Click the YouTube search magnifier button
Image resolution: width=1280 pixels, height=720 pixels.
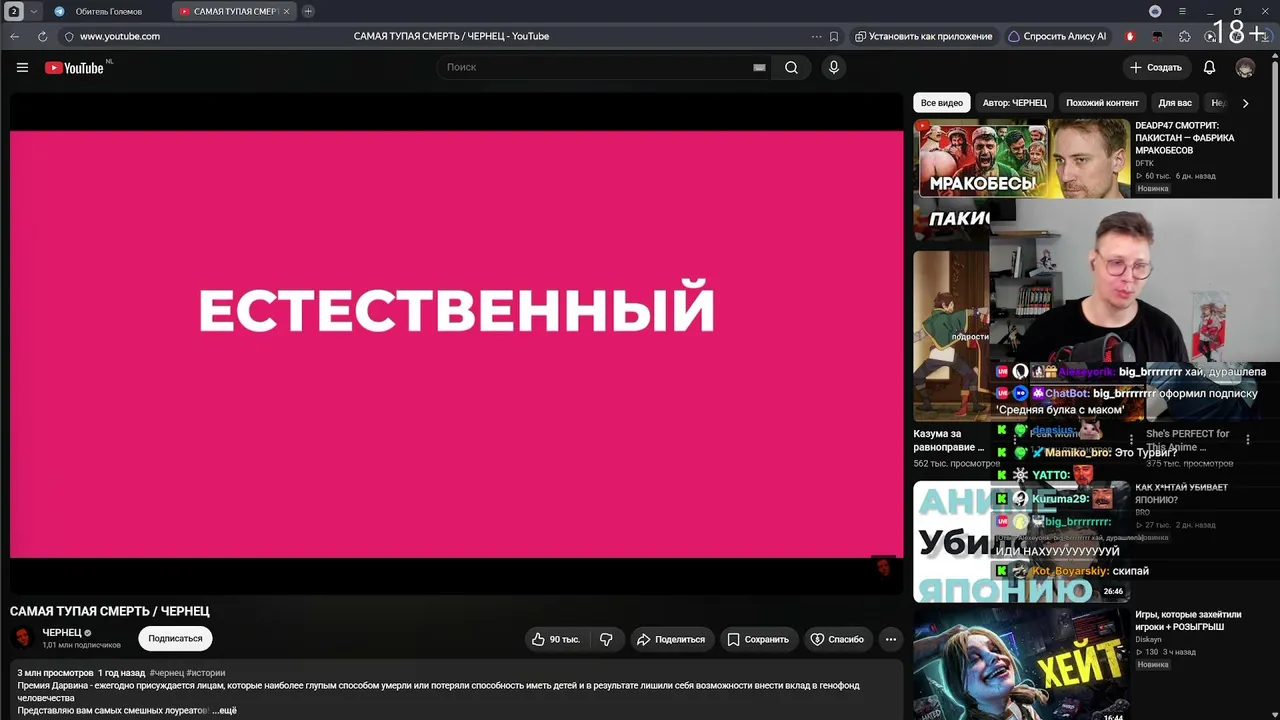791,67
